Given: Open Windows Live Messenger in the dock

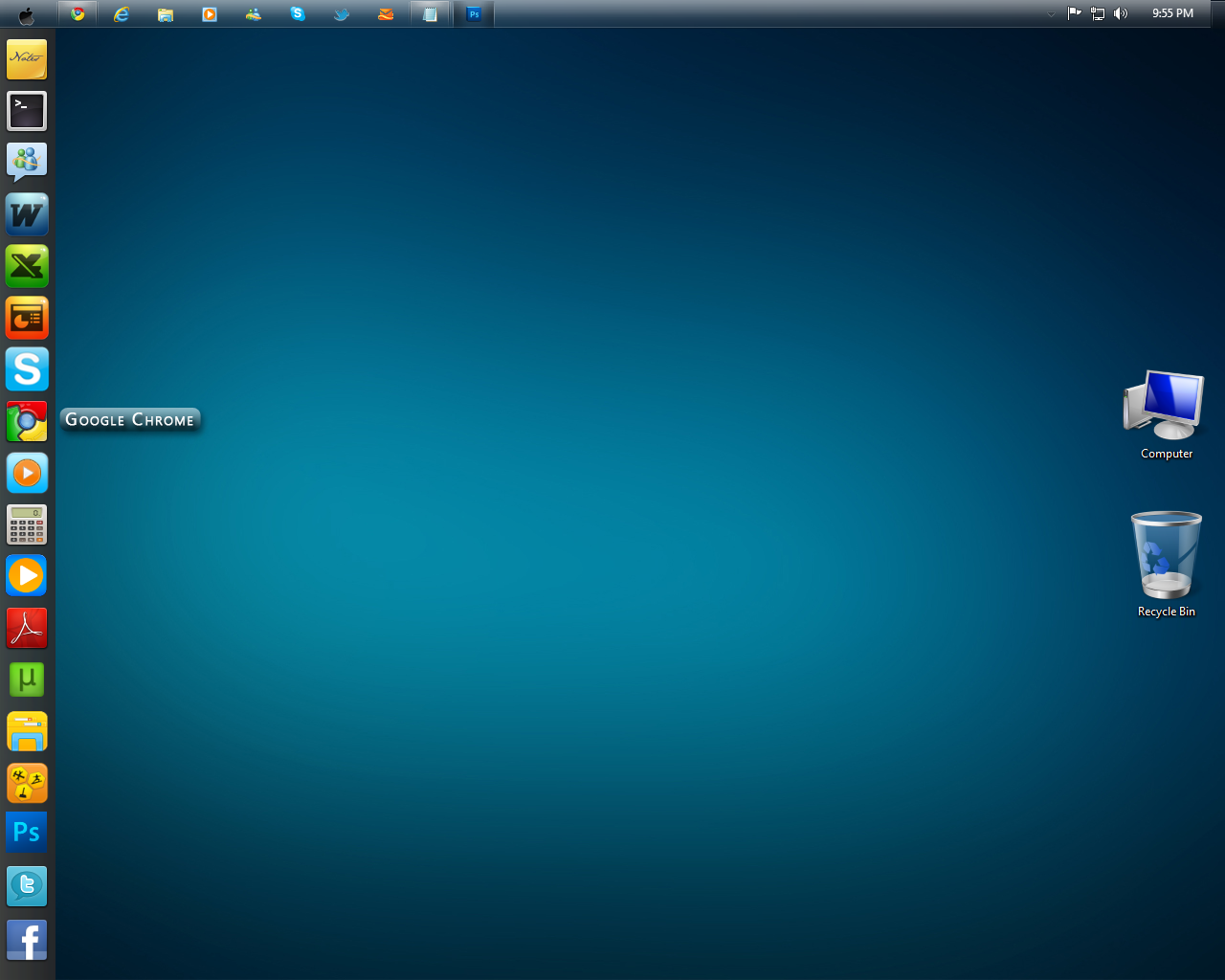Looking at the screenshot, I should (x=26, y=163).
